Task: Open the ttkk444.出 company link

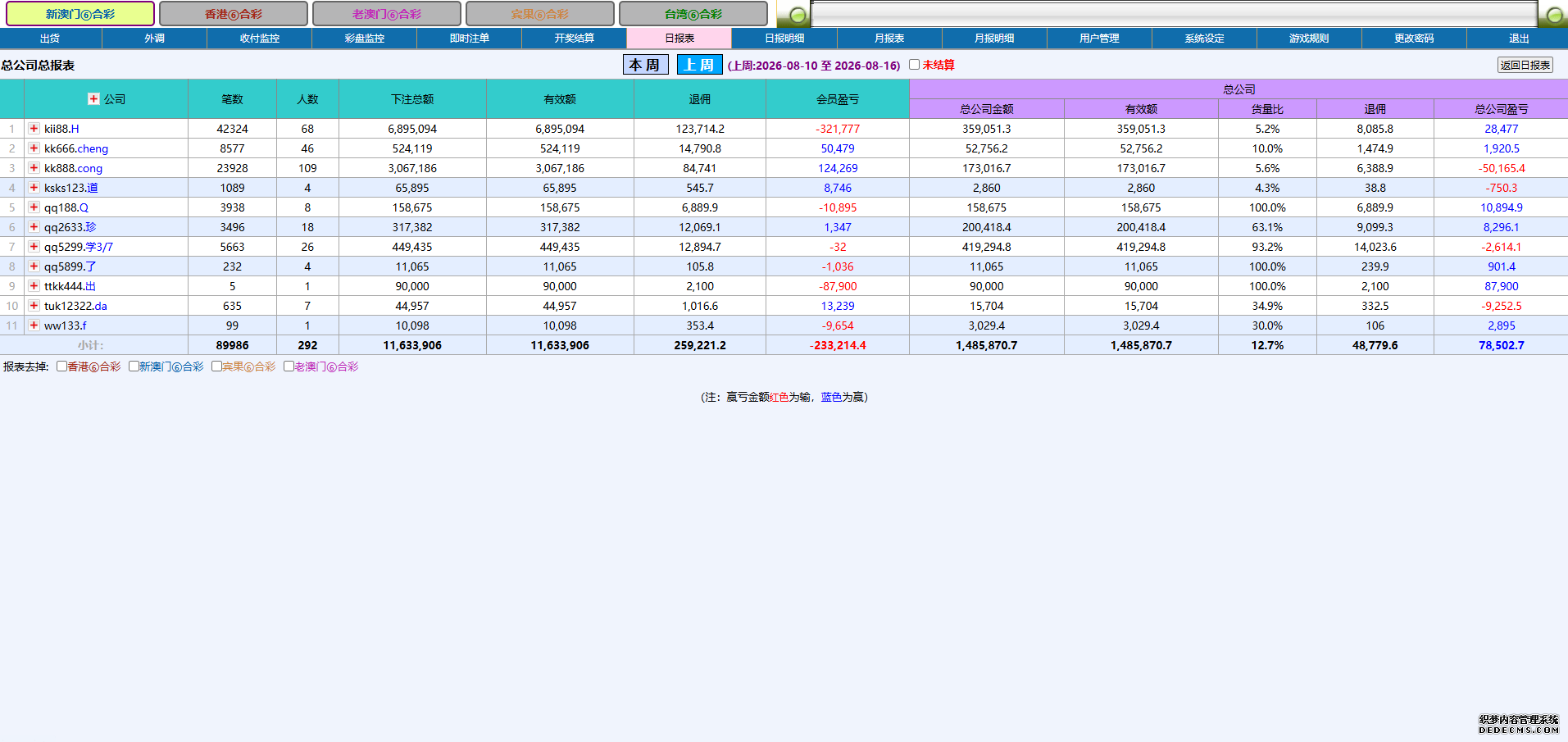Action: (70, 286)
